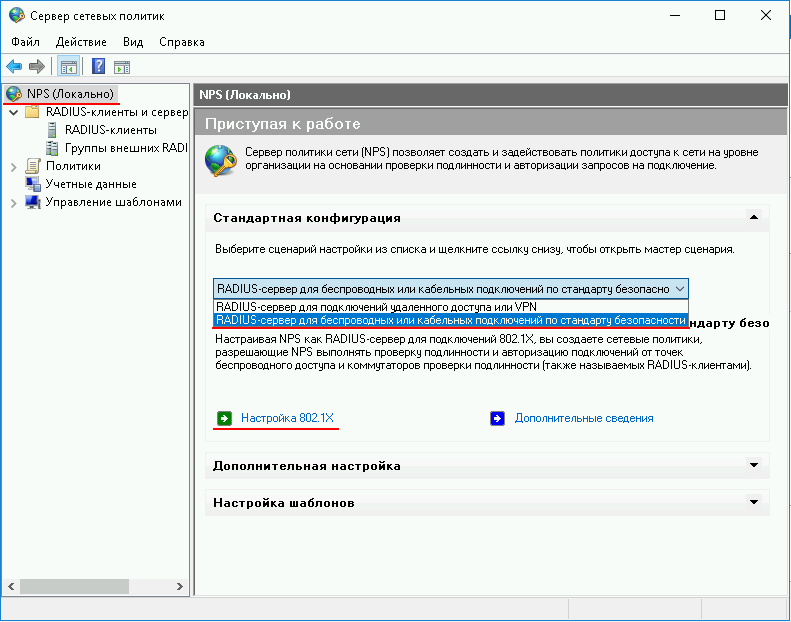The height and width of the screenshot is (622, 791).
Task: Collapse the RADIUS-клиенты и серверы tree node
Action: (14, 112)
